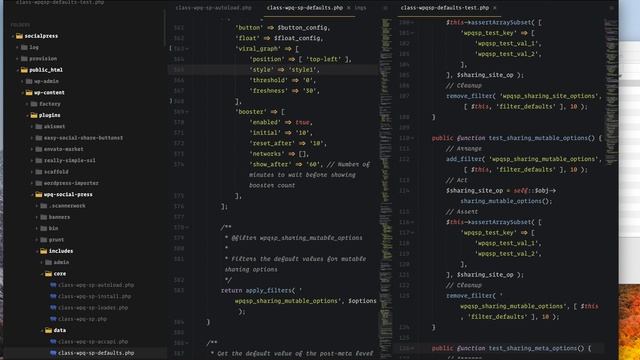This screenshot has height=360, width=640.
Task: Click the log folder icon
Action: click(x=24, y=47)
